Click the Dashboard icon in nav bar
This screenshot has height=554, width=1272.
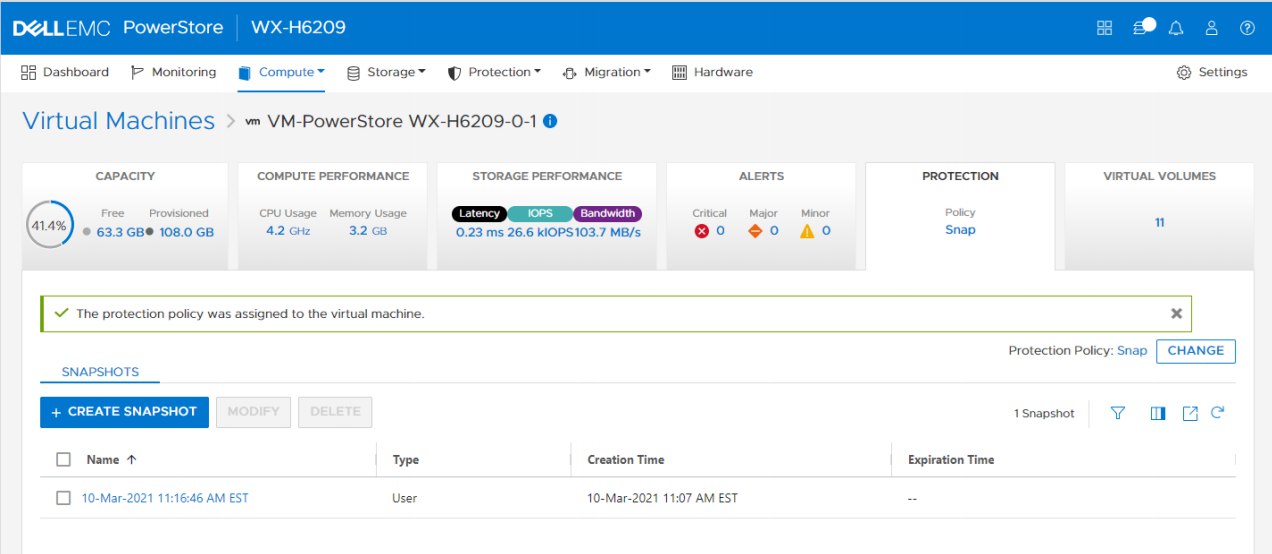28,72
